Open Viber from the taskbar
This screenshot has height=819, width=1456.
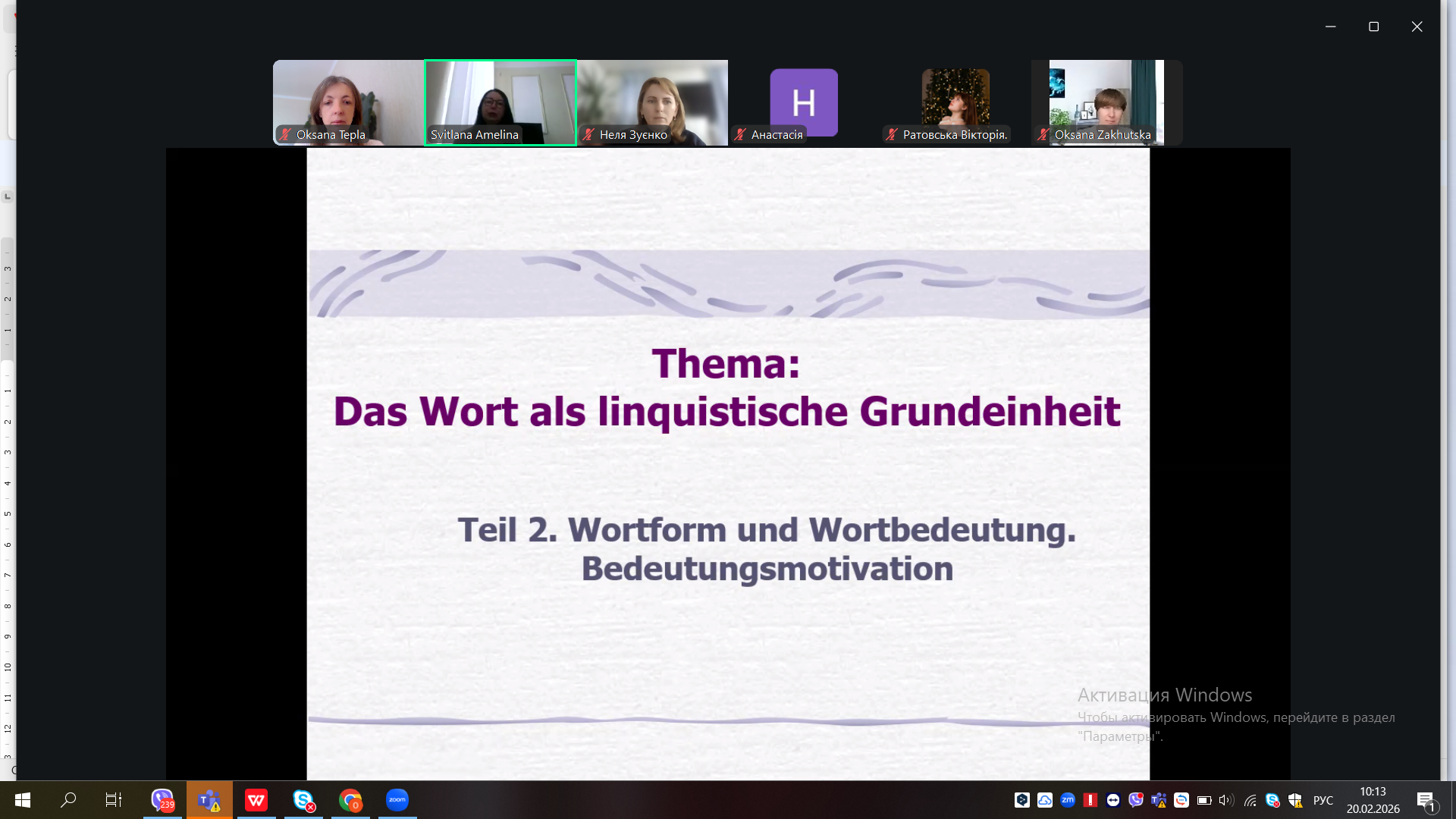pos(162,800)
